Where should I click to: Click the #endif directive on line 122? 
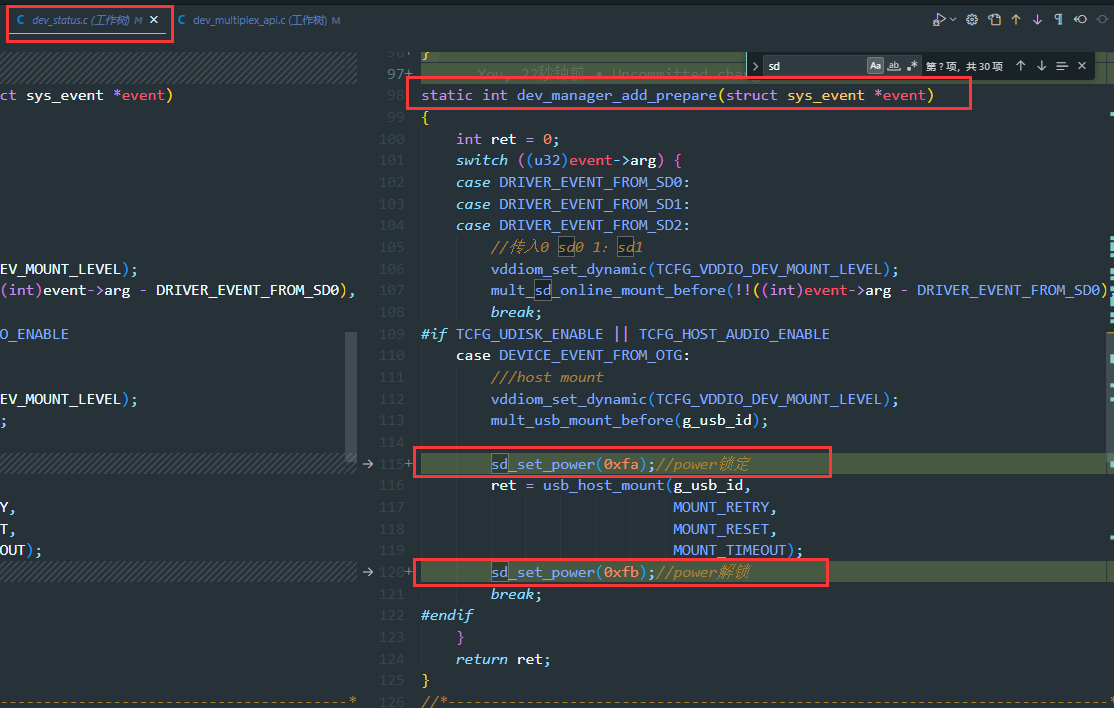pos(447,615)
